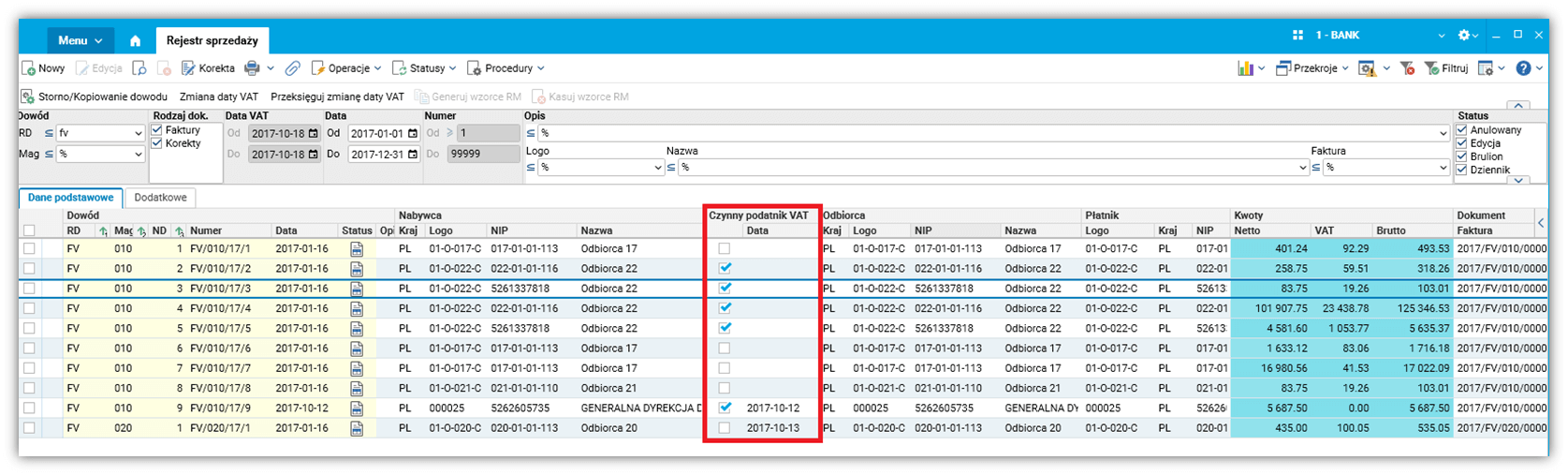Click the Nowy button
Viewport: 1568px width, 475px height.
point(43,68)
